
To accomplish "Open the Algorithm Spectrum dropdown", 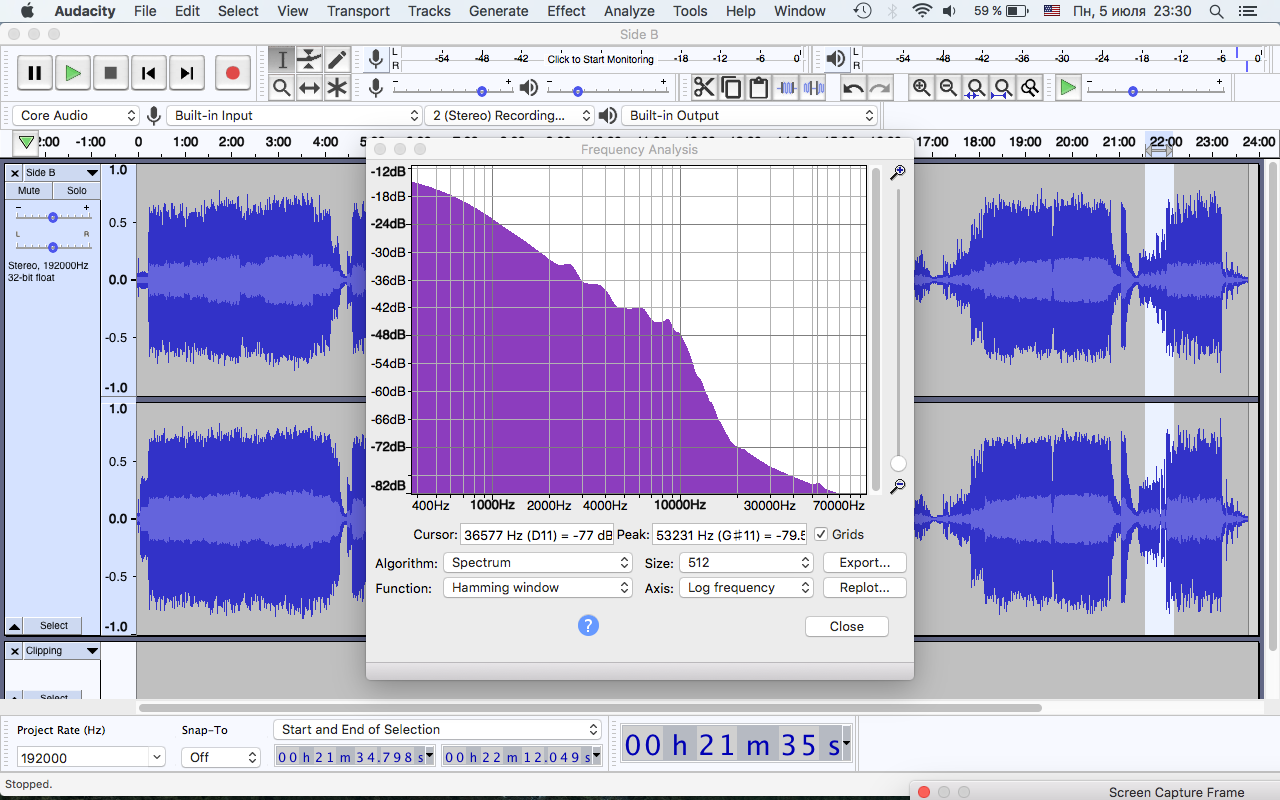I will click(x=538, y=563).
